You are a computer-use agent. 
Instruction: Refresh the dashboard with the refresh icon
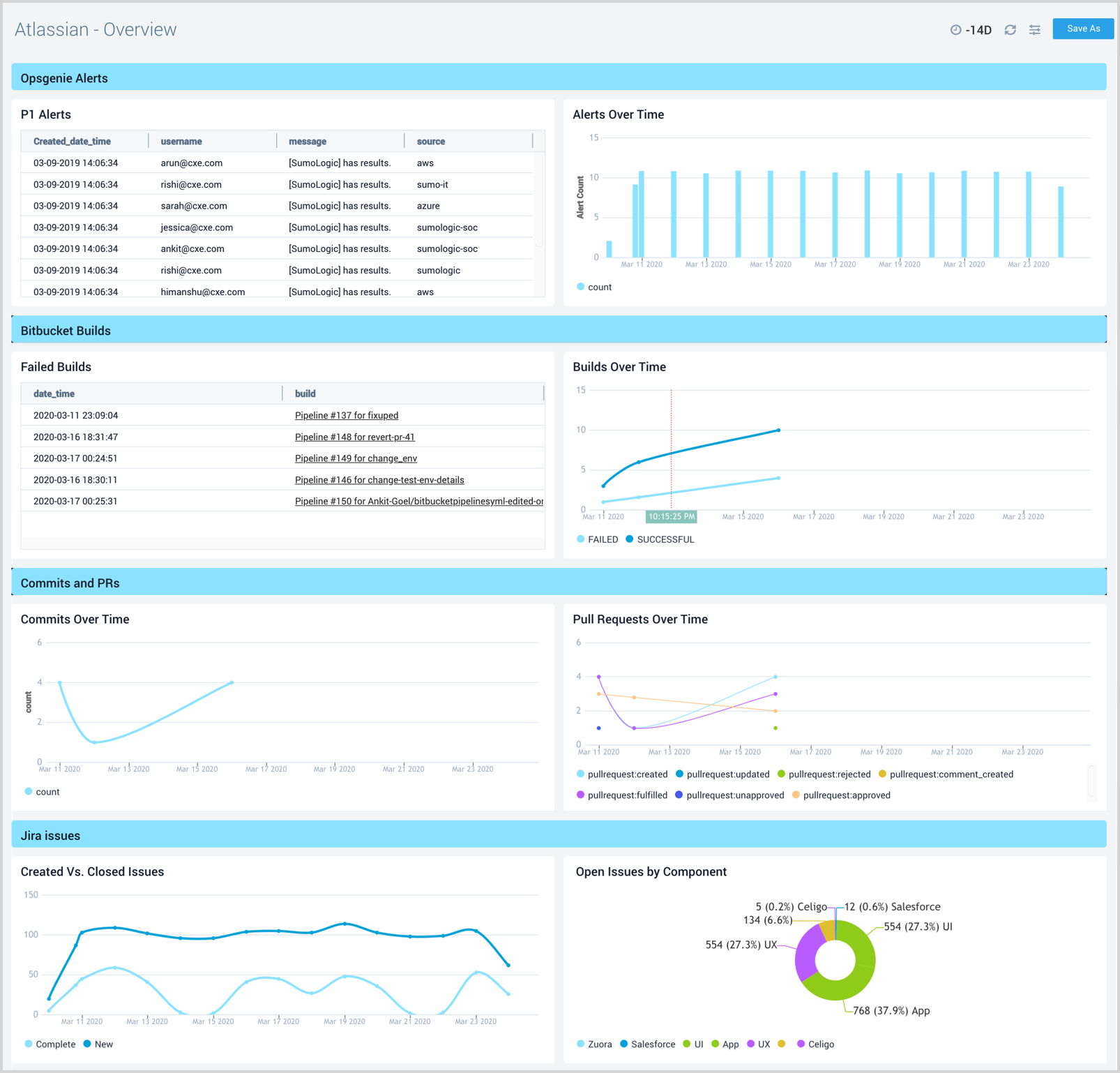1010,30
